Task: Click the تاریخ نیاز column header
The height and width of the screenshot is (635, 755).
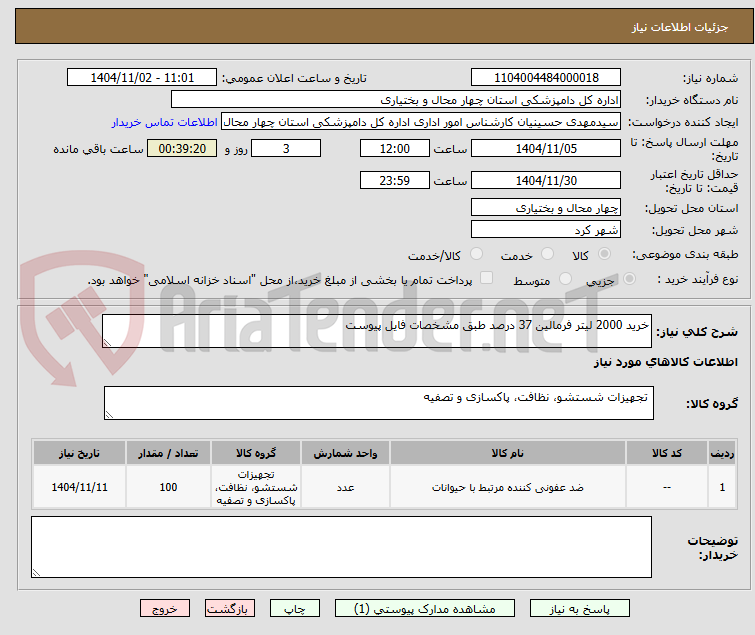Action: point(79,453)
